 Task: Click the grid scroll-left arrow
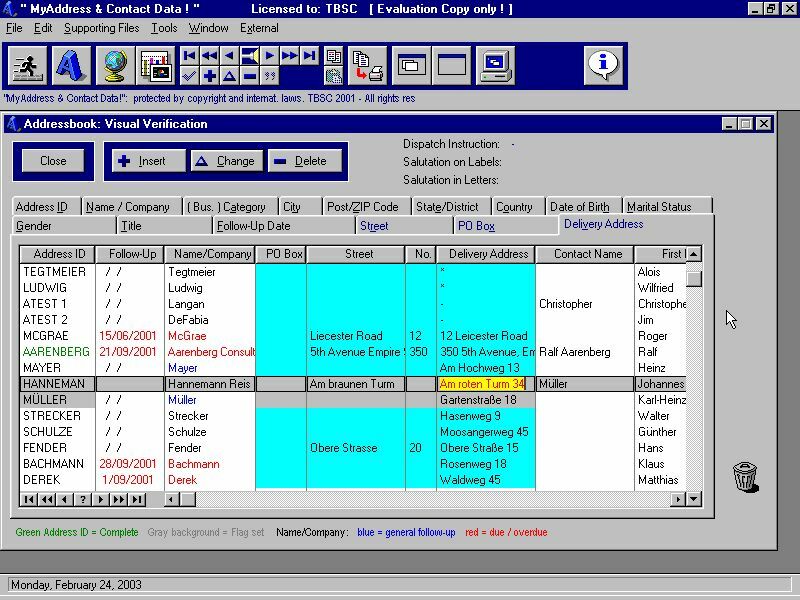(172, 499)
